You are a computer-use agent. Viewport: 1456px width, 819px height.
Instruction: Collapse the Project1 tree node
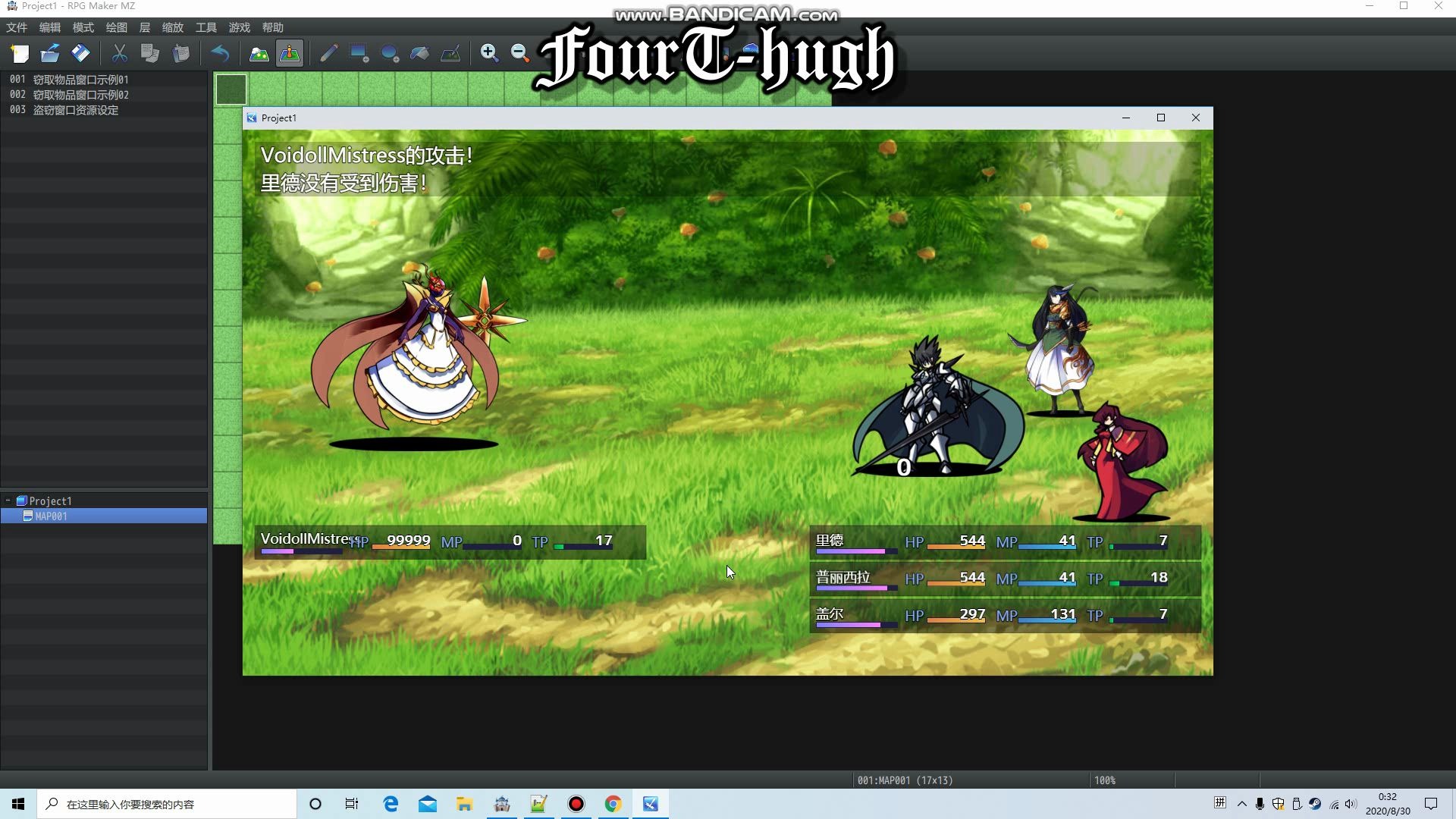click(8, 500)
